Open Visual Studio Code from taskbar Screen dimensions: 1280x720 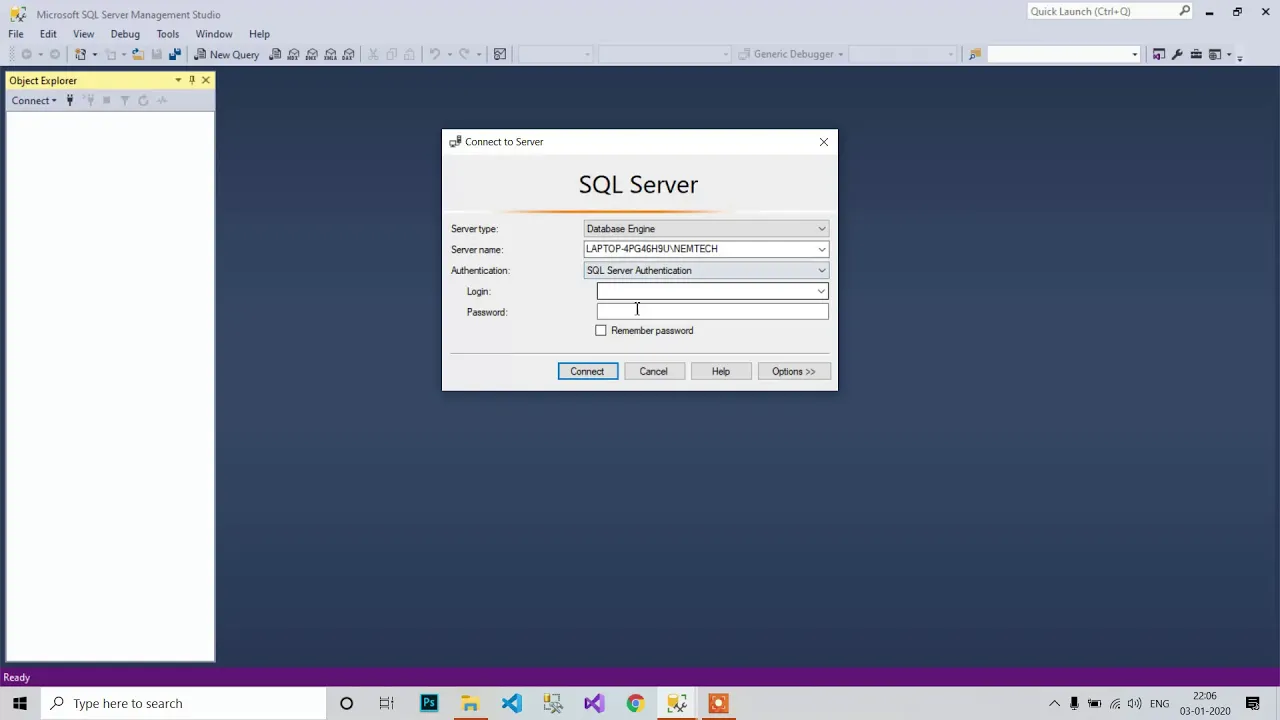click(512, 703)
